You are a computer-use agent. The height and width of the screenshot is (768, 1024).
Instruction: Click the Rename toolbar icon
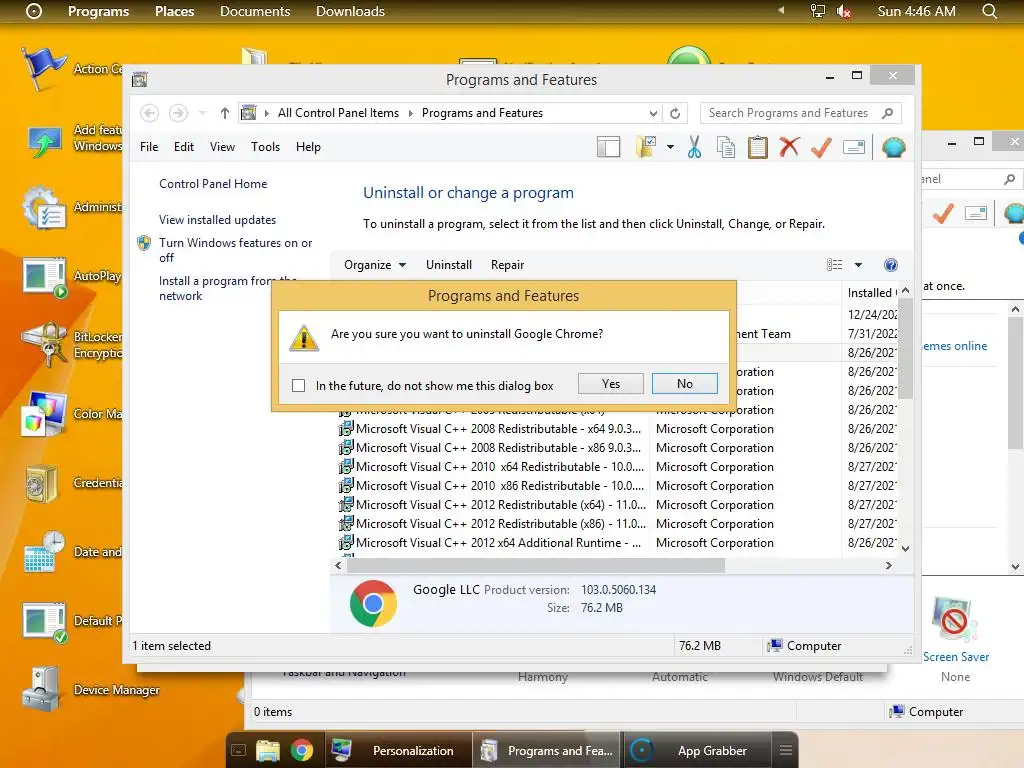854,147
